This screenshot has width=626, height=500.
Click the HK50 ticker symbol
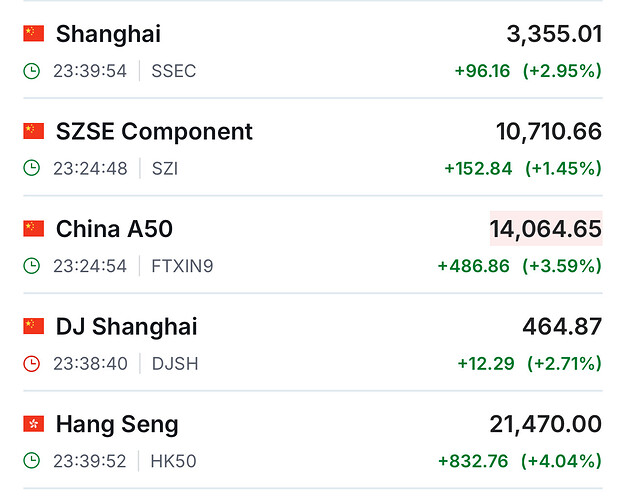tap(175, 461)
